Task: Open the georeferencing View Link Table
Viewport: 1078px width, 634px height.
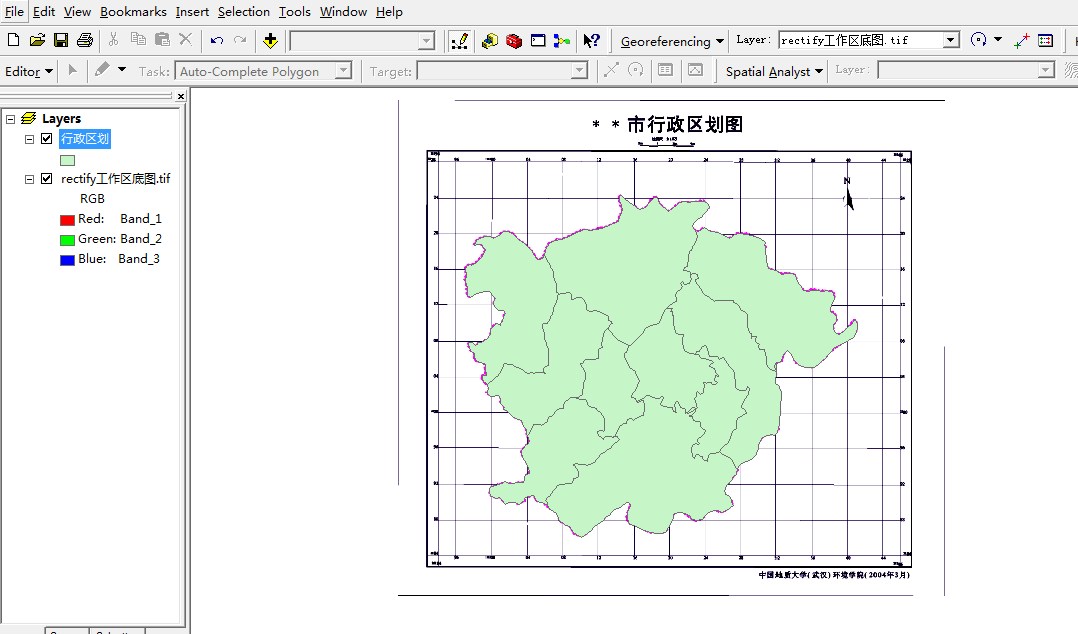Action: [x=1045, y=40]
